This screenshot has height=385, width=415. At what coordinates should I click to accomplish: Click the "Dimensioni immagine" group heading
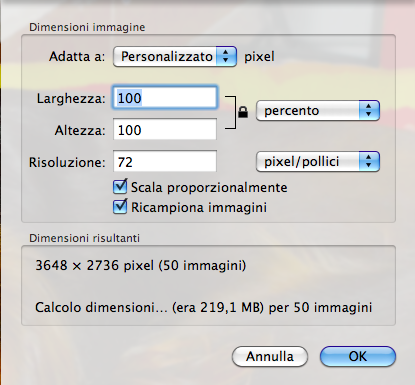click(87, 27)
